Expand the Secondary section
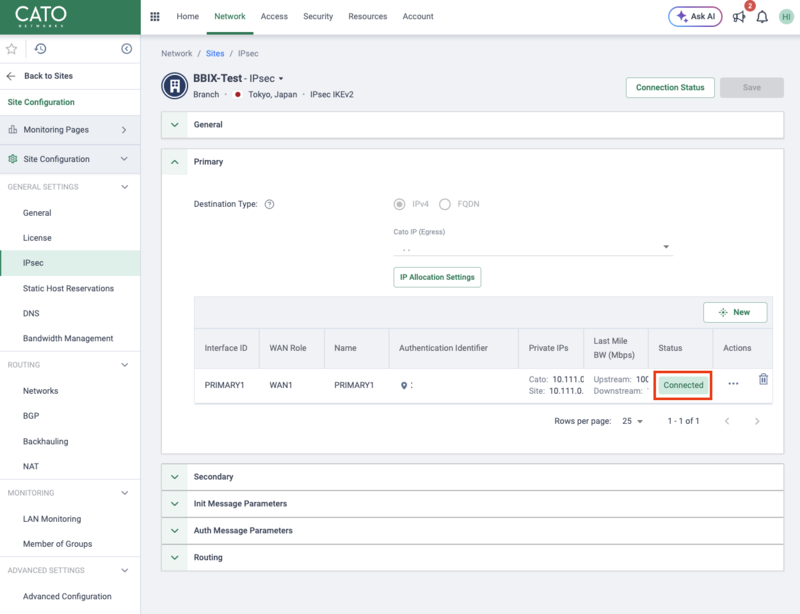 tap(174, 477)
